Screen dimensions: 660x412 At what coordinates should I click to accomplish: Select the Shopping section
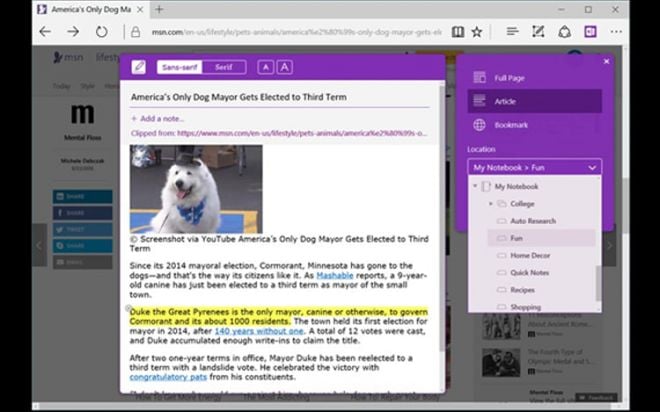pyautogui.click(x=525, y=307)
